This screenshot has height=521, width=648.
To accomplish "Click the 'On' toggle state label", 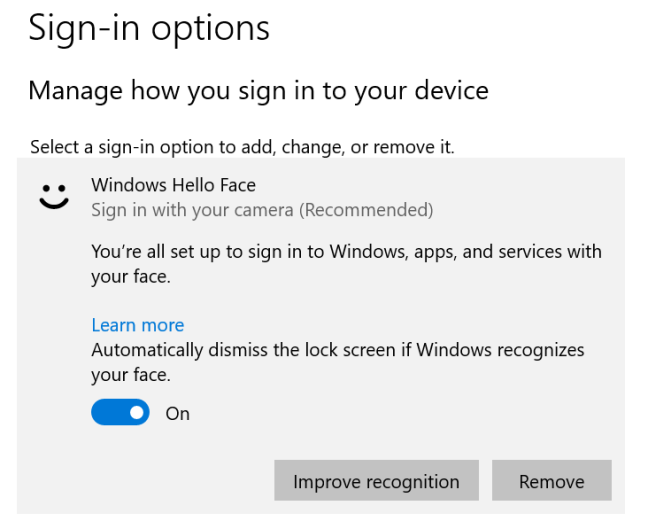I will tap(178, 414).
